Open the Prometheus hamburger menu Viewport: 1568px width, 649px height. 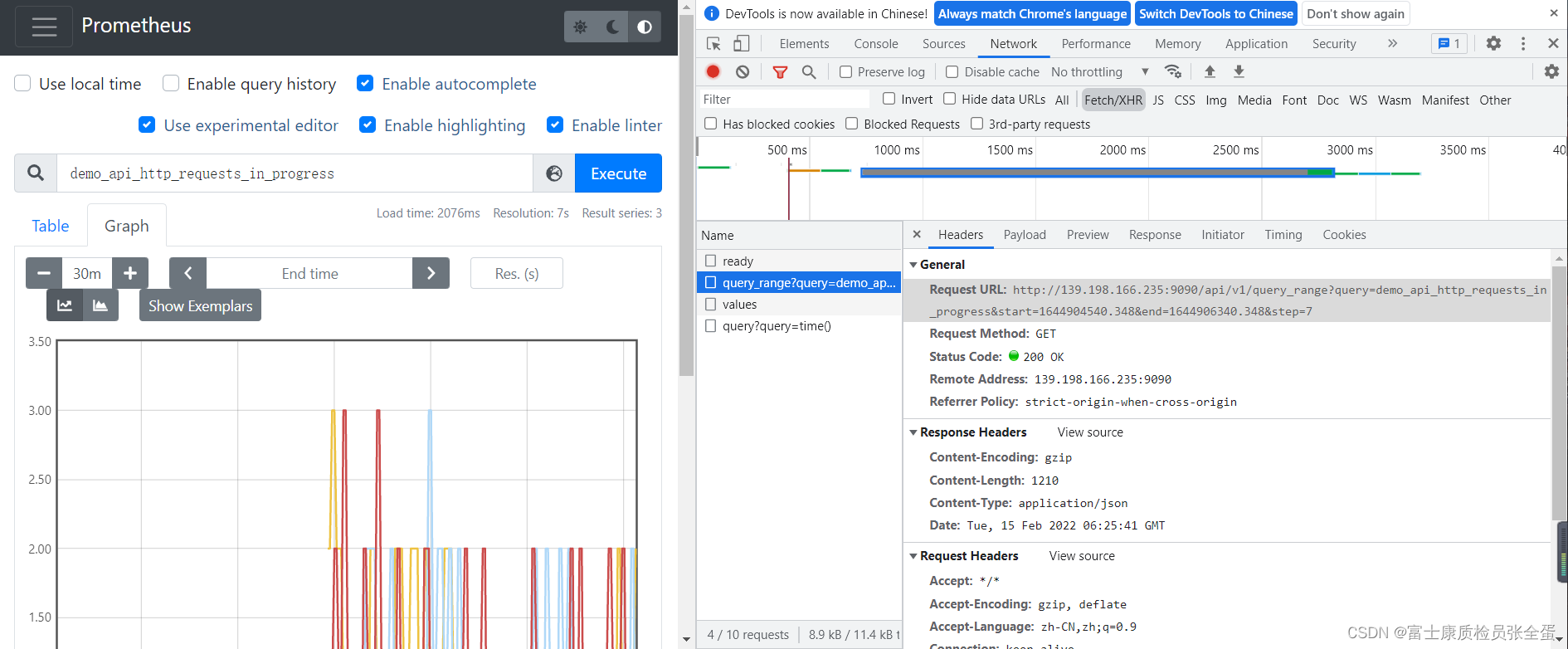click(x=44, y=27)
